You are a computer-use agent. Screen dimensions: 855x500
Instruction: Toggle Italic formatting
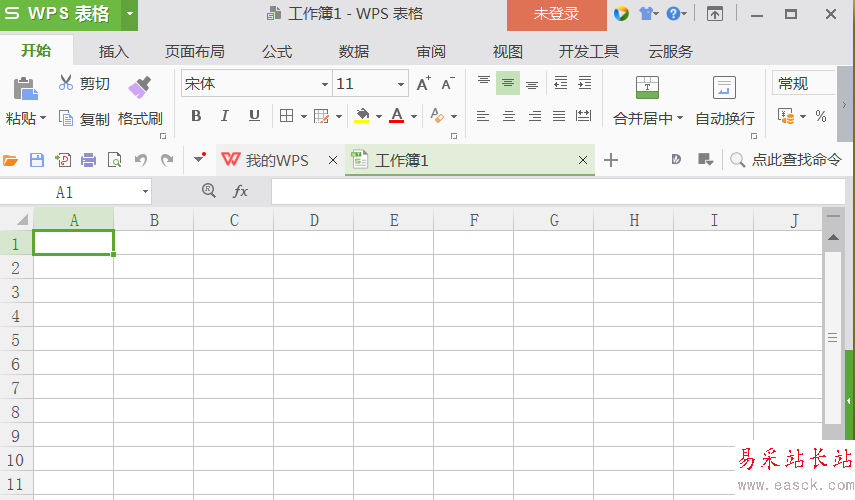click(225, 116)
